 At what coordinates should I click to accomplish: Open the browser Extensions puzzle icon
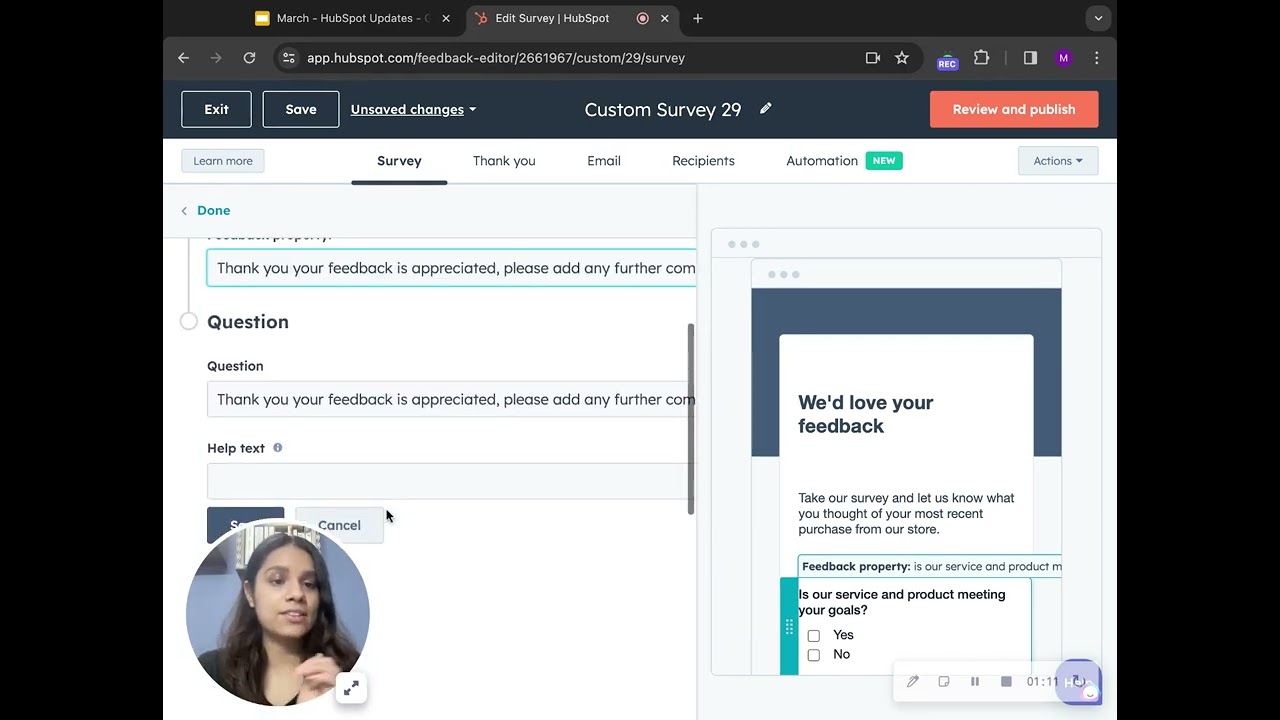click(982, 58)
